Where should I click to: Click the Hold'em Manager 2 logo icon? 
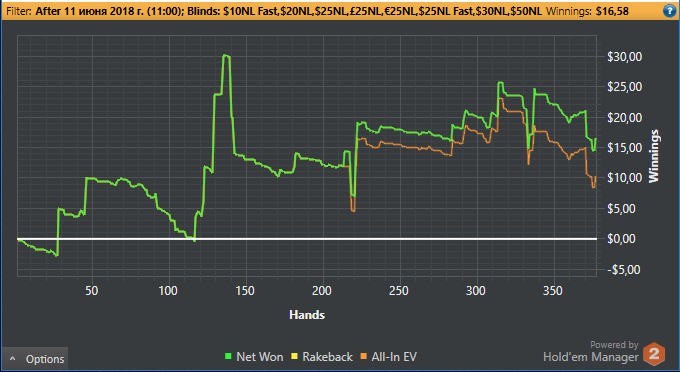pos(654,354)
